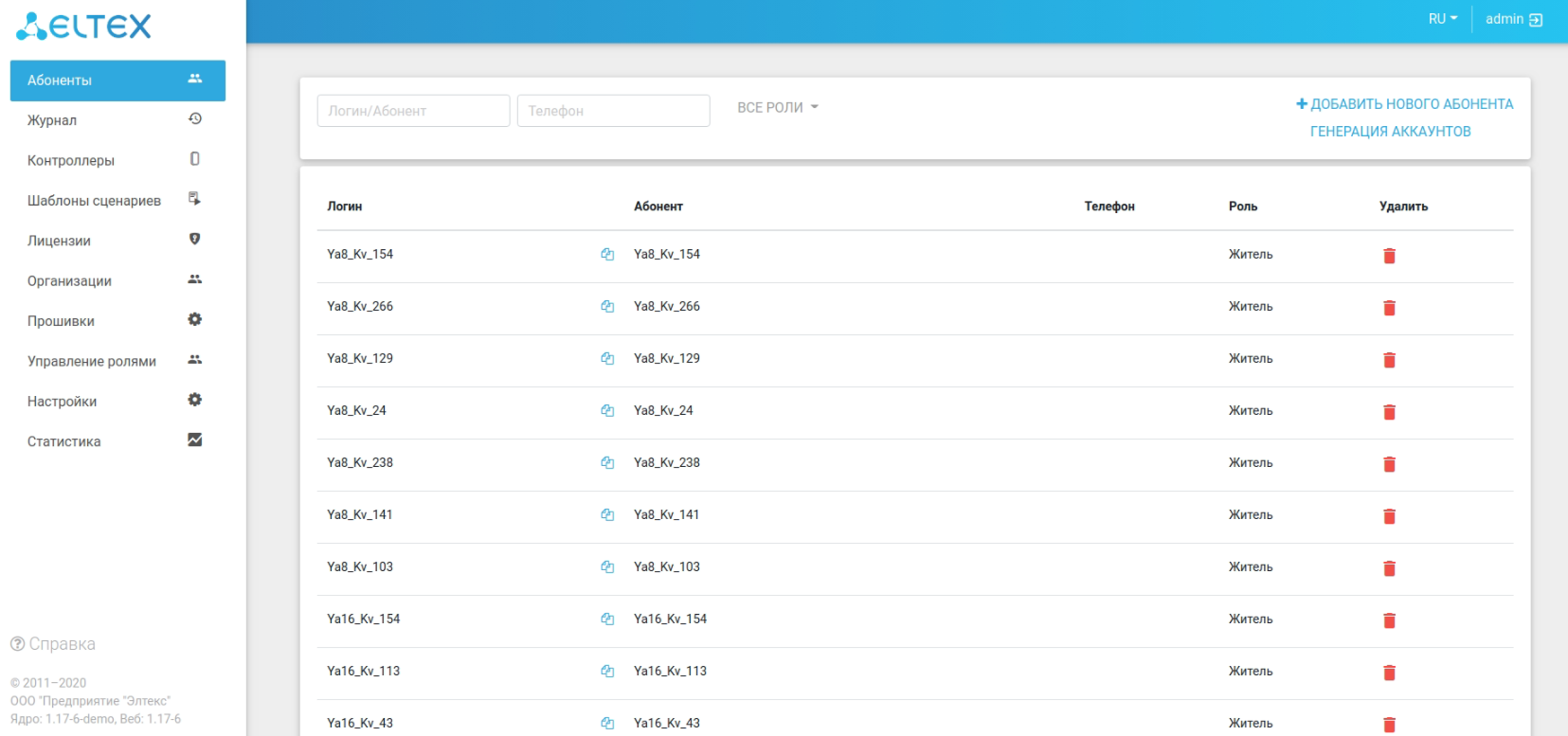This screenshot has height=736, width=1568.
Task: Navigate to Организации
Action: coord(117,280)
